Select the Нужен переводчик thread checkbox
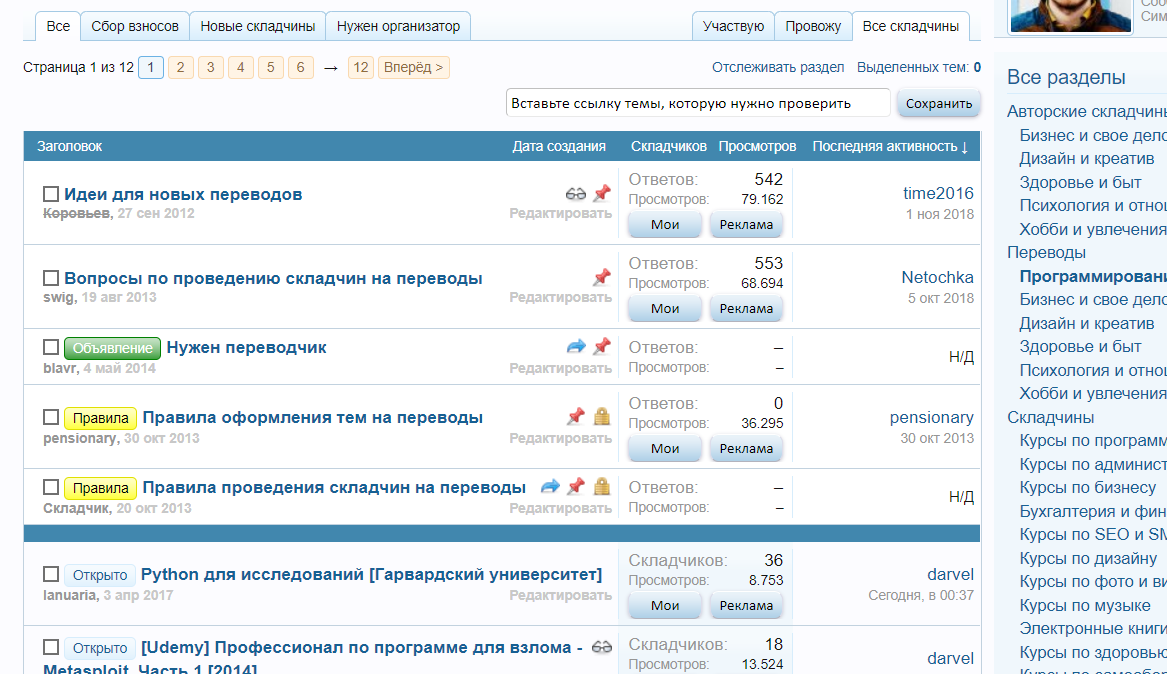The image size is (1167, 674). click(x=51, y=347)
